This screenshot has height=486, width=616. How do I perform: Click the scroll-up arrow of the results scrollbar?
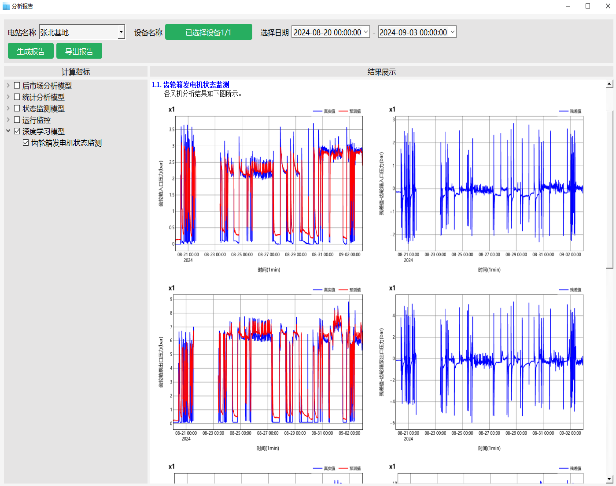(x=610, y=84)
